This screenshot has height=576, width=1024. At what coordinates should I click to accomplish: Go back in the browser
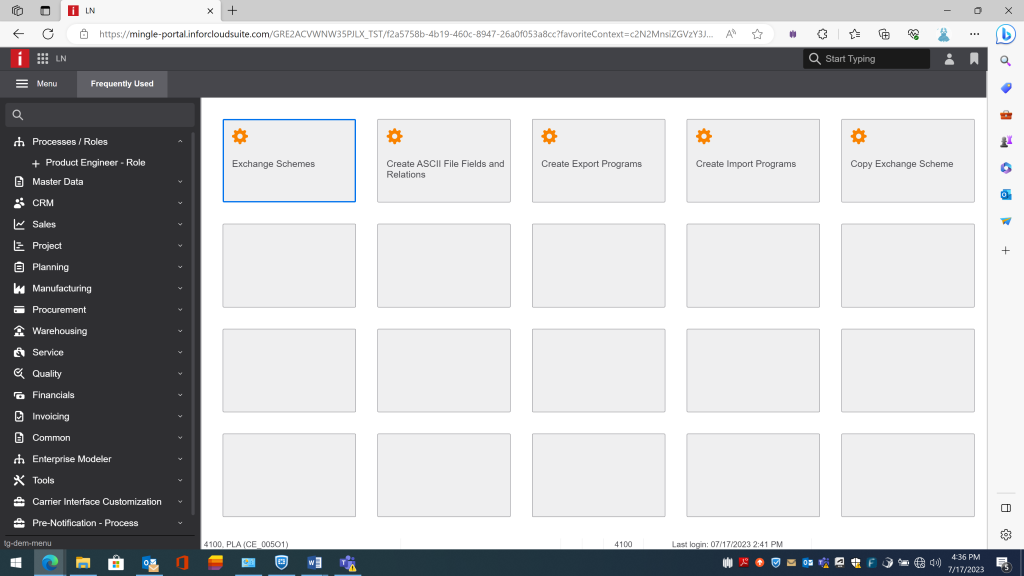click(x=18, y=34)
